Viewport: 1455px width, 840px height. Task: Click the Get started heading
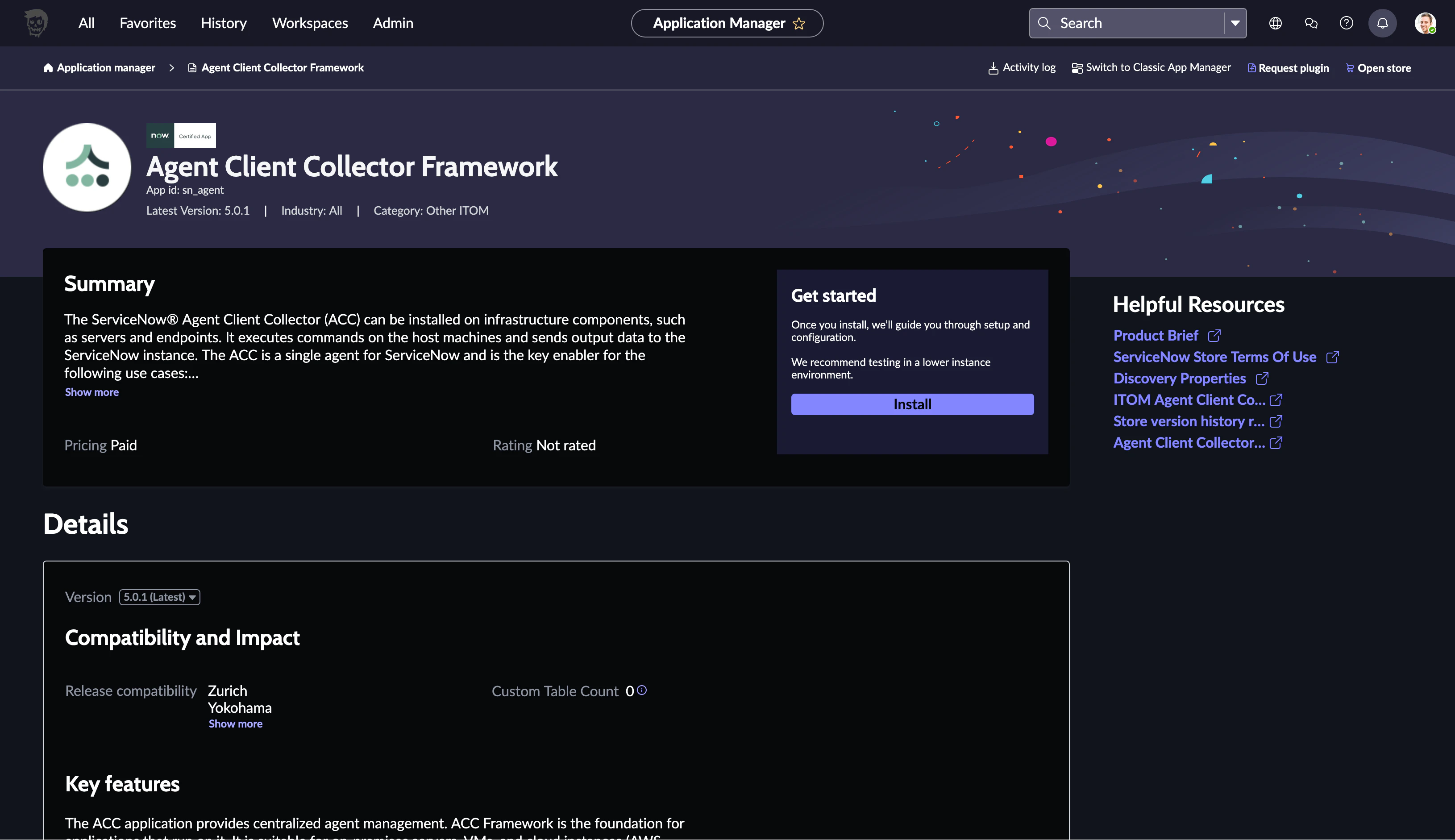tap(834, 295)
